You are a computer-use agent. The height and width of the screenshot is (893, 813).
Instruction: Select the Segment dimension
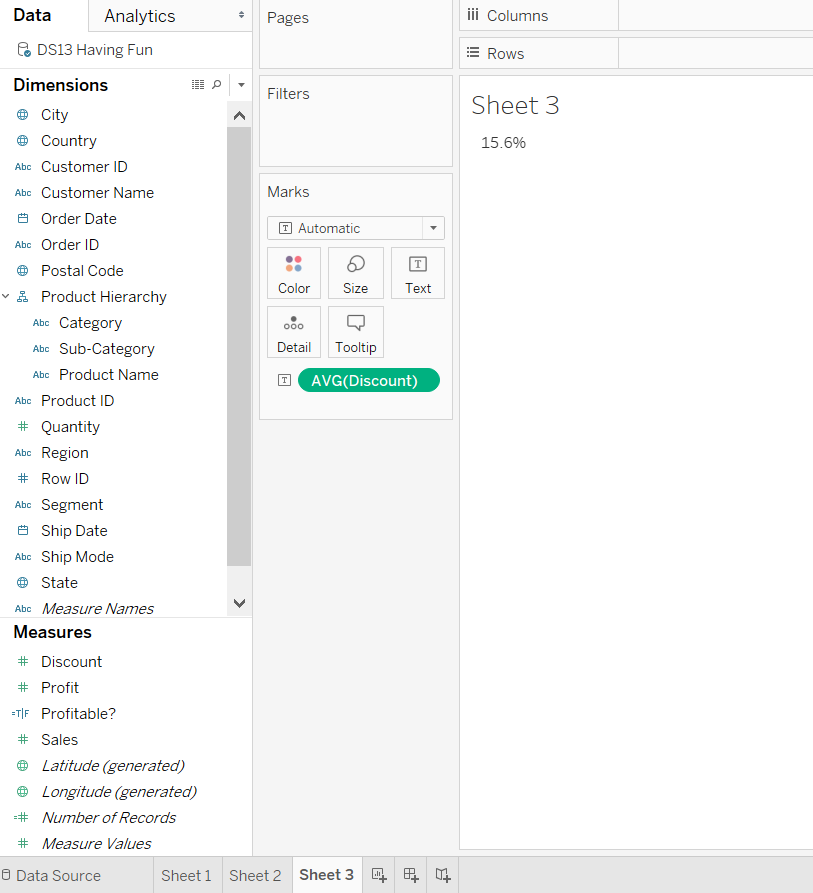pyautogui.click(x=72, y=505)
